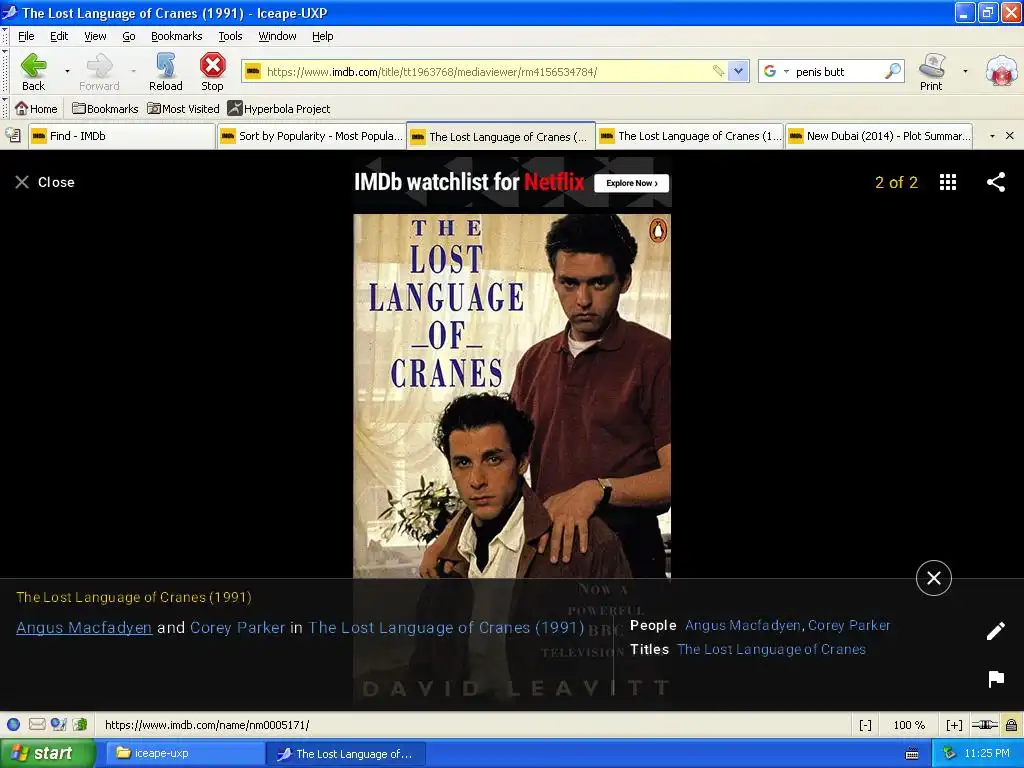Click the address bar URL field

(x=487, y=71)
